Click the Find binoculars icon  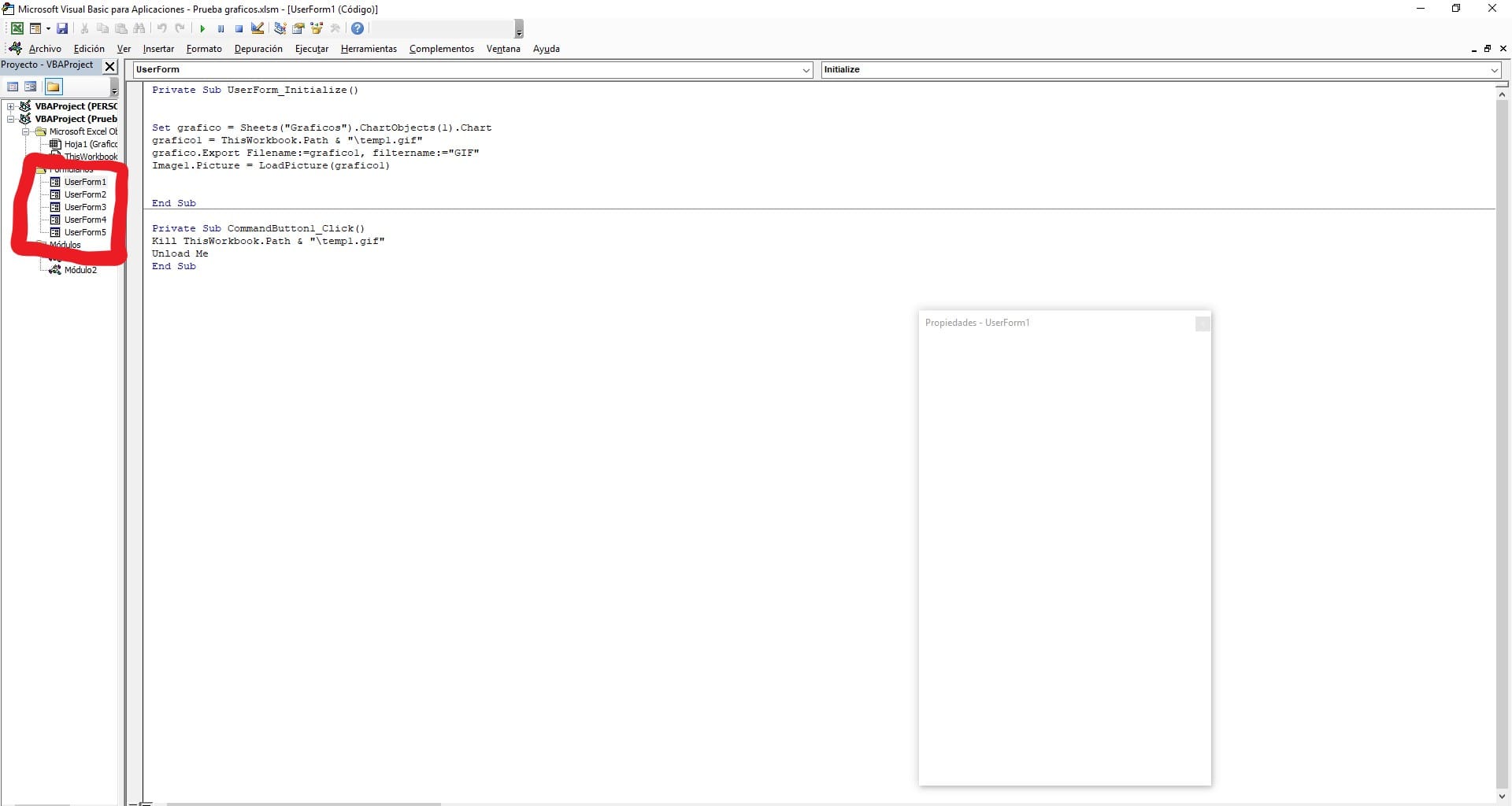(x=139, y=28)
